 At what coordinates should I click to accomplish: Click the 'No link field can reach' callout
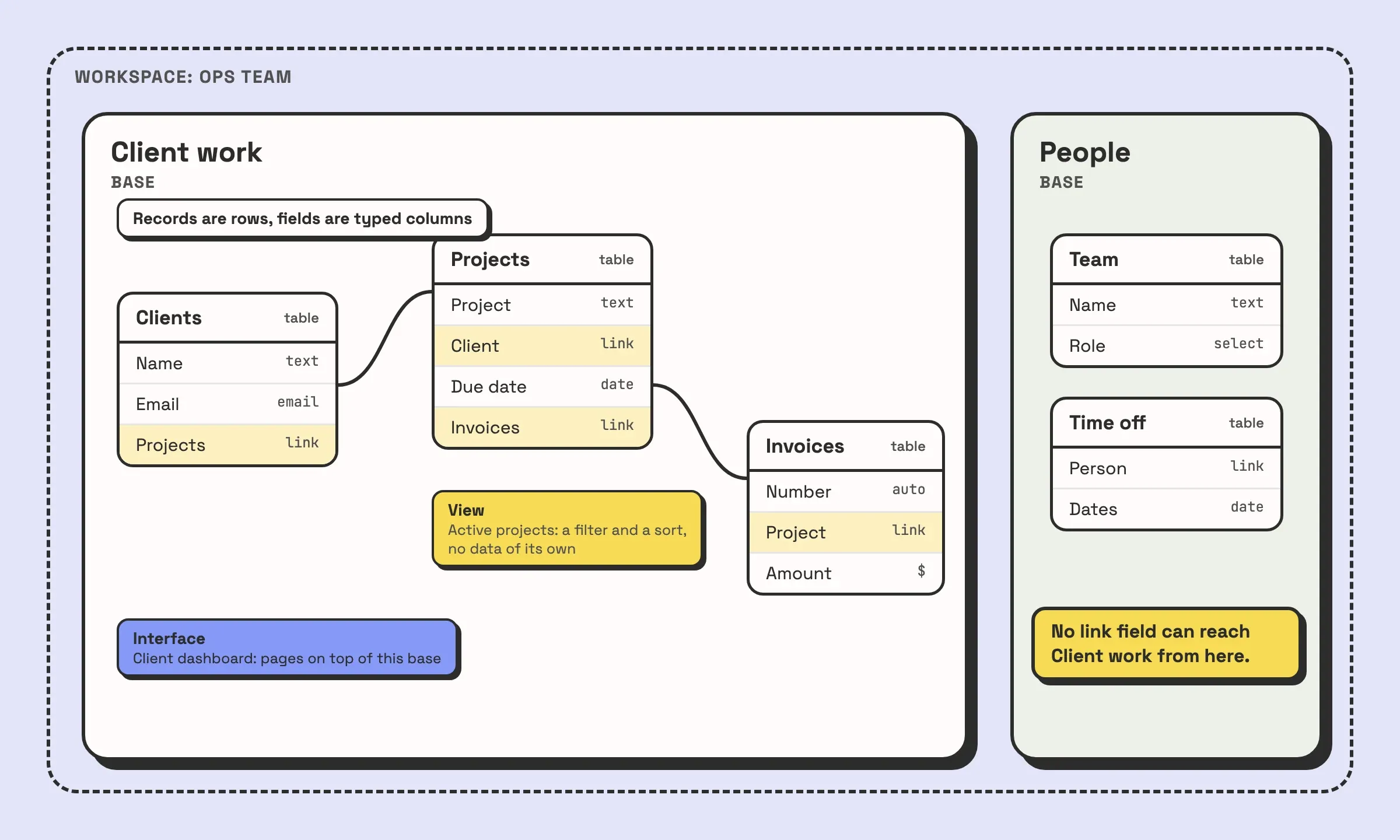tap(1166, 643)
